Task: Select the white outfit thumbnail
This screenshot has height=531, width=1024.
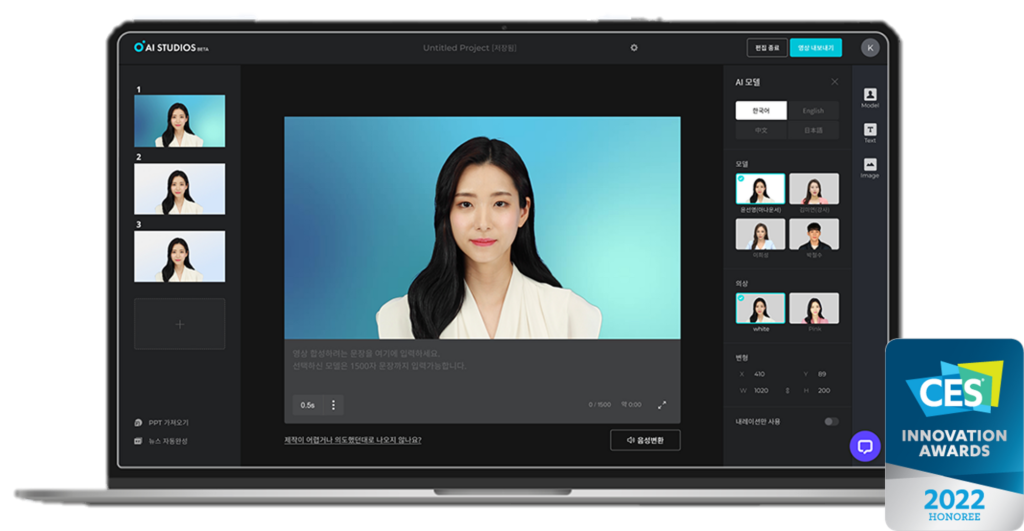Action: pos(760,308)
